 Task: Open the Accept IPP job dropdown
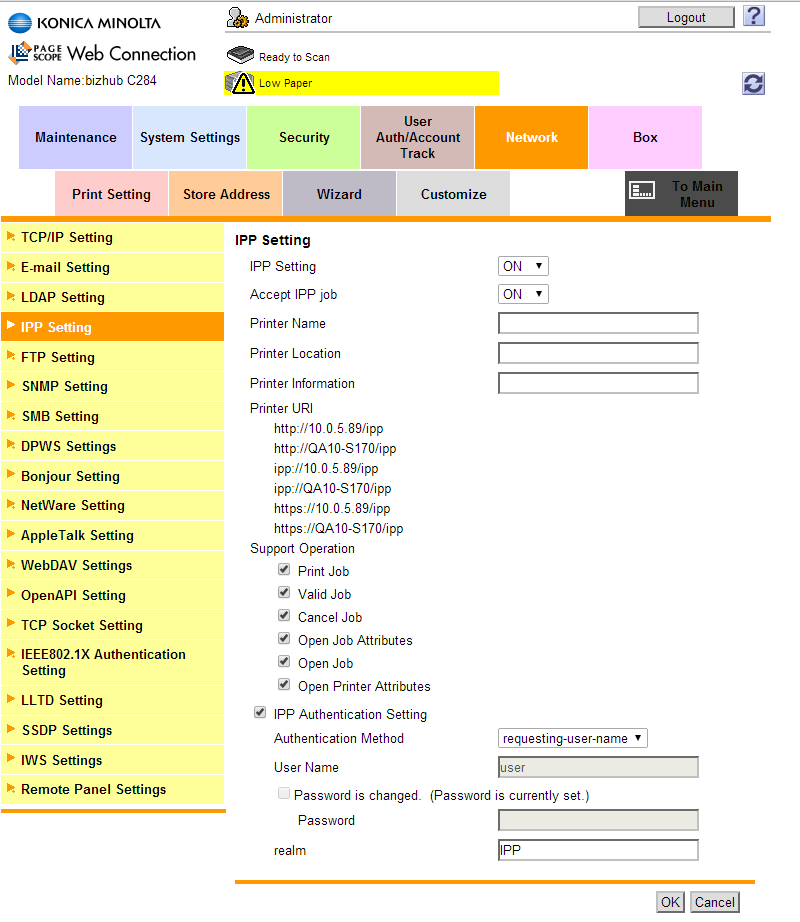coord(522,293)
